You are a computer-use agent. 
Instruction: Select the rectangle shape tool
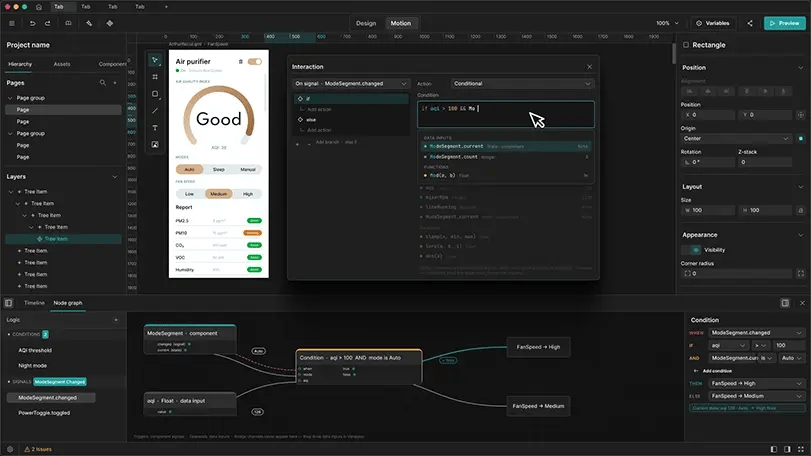click(155, 94)
